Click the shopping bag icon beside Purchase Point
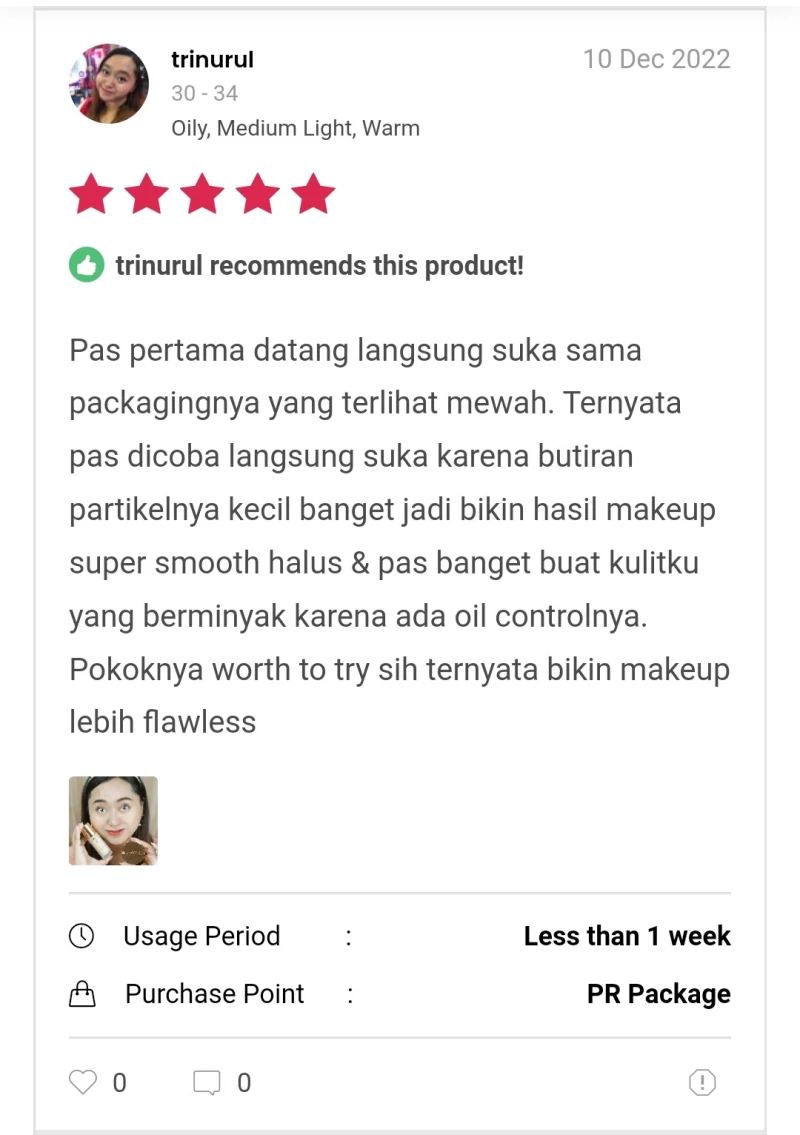The width and height of the screenshot is (800, 1135). point(81,994)
